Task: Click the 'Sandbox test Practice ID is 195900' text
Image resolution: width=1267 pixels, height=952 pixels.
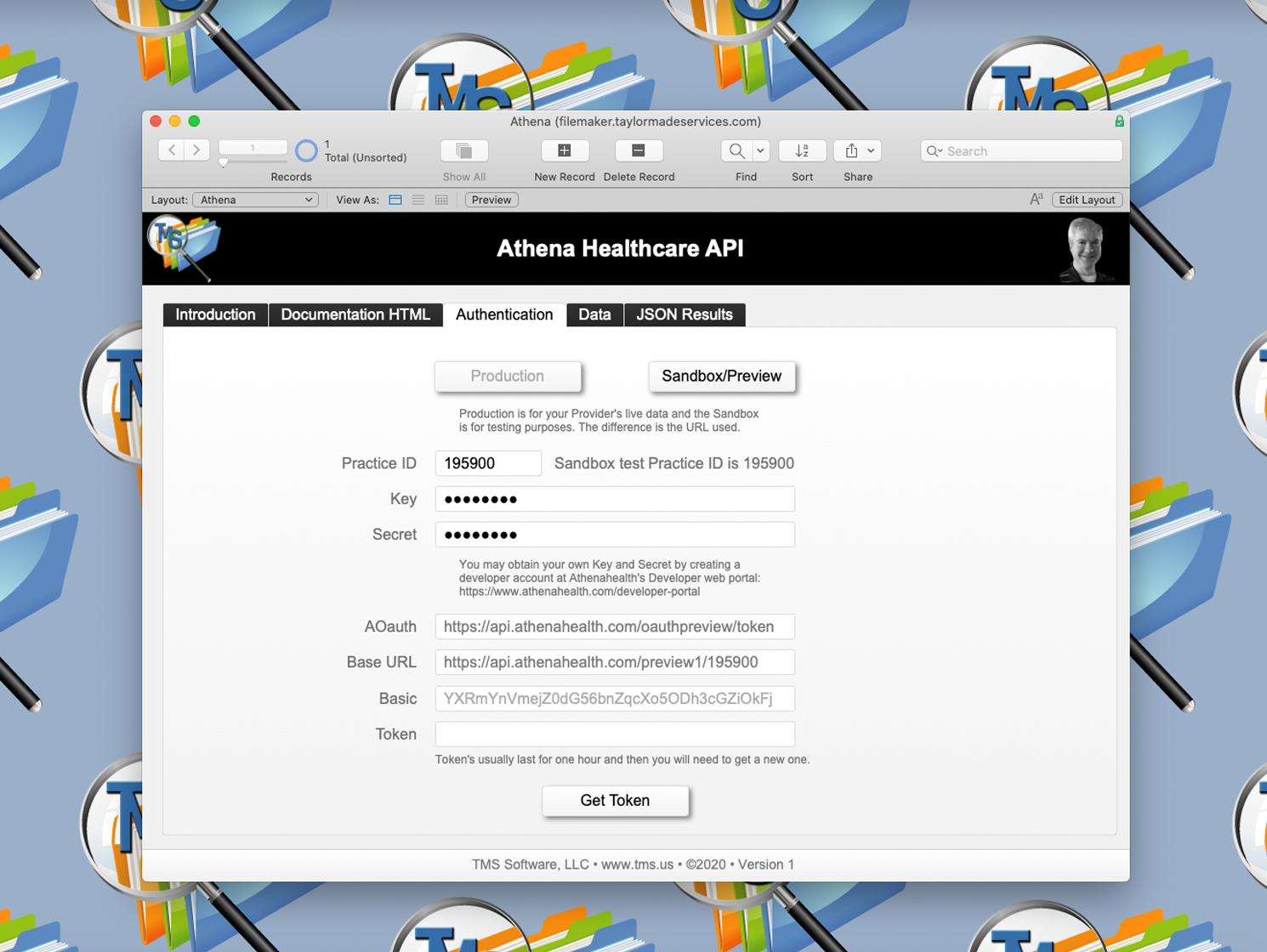Action: [x=673, y=463]
